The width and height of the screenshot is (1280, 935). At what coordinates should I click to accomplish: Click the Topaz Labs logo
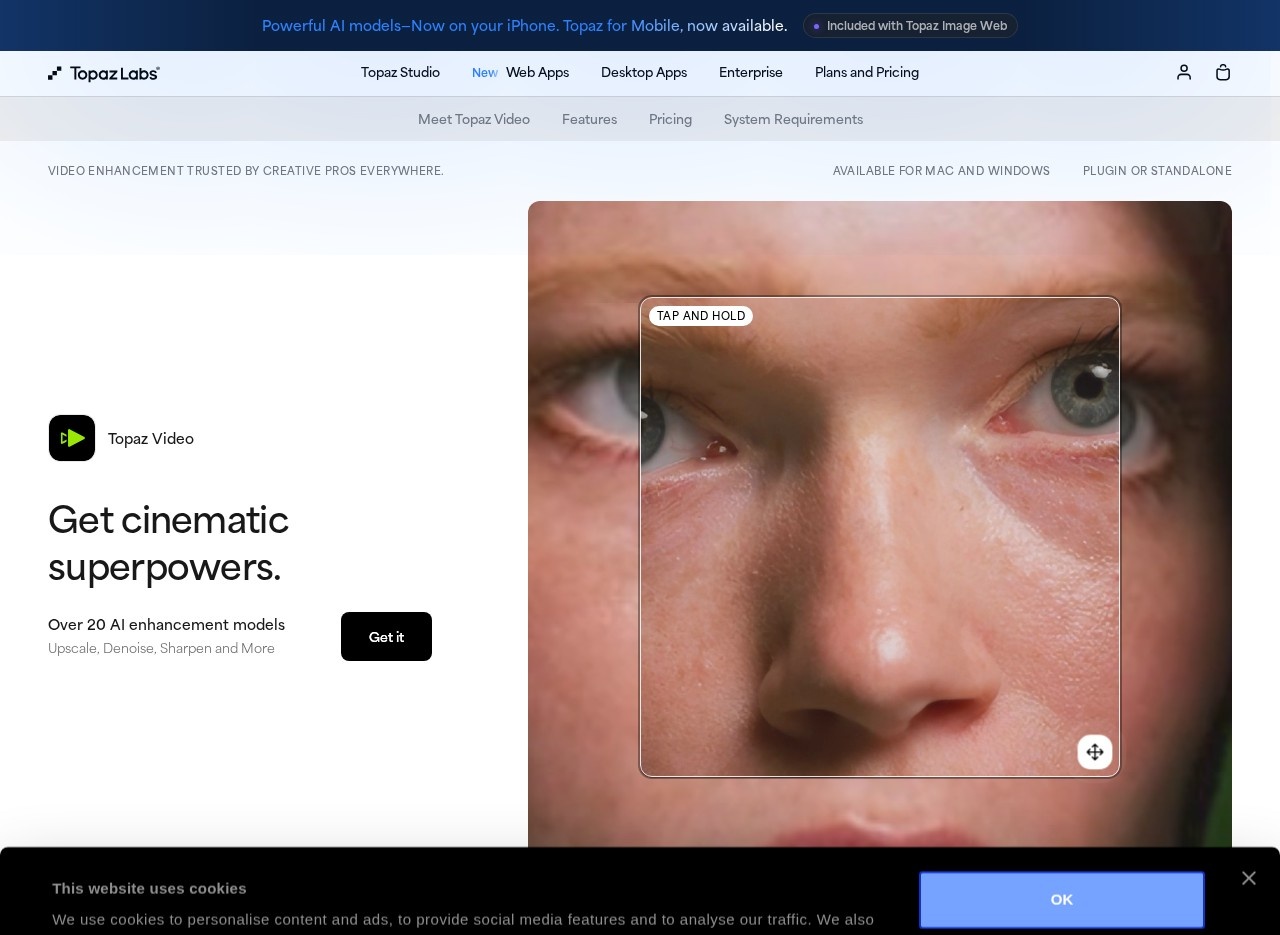tap(104, 73)
